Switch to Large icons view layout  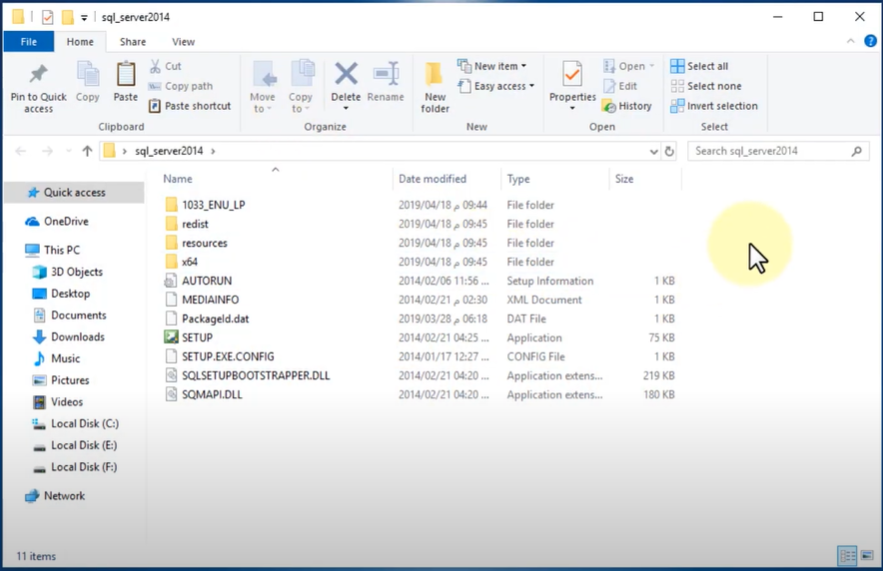[x=867, y=556]
